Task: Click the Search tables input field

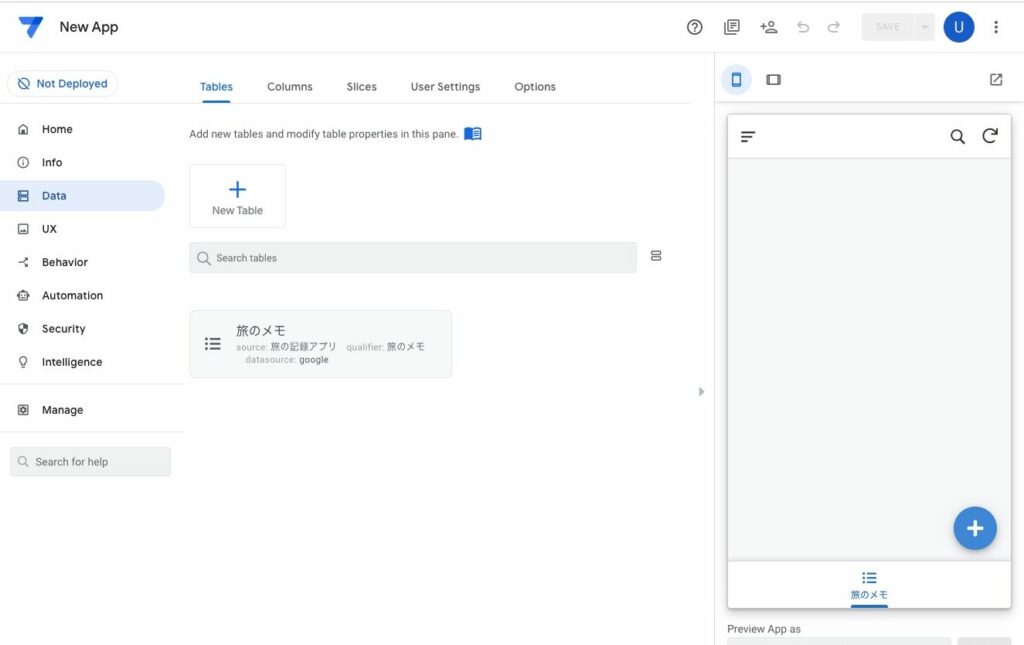Action: click(x=412, y=256)
